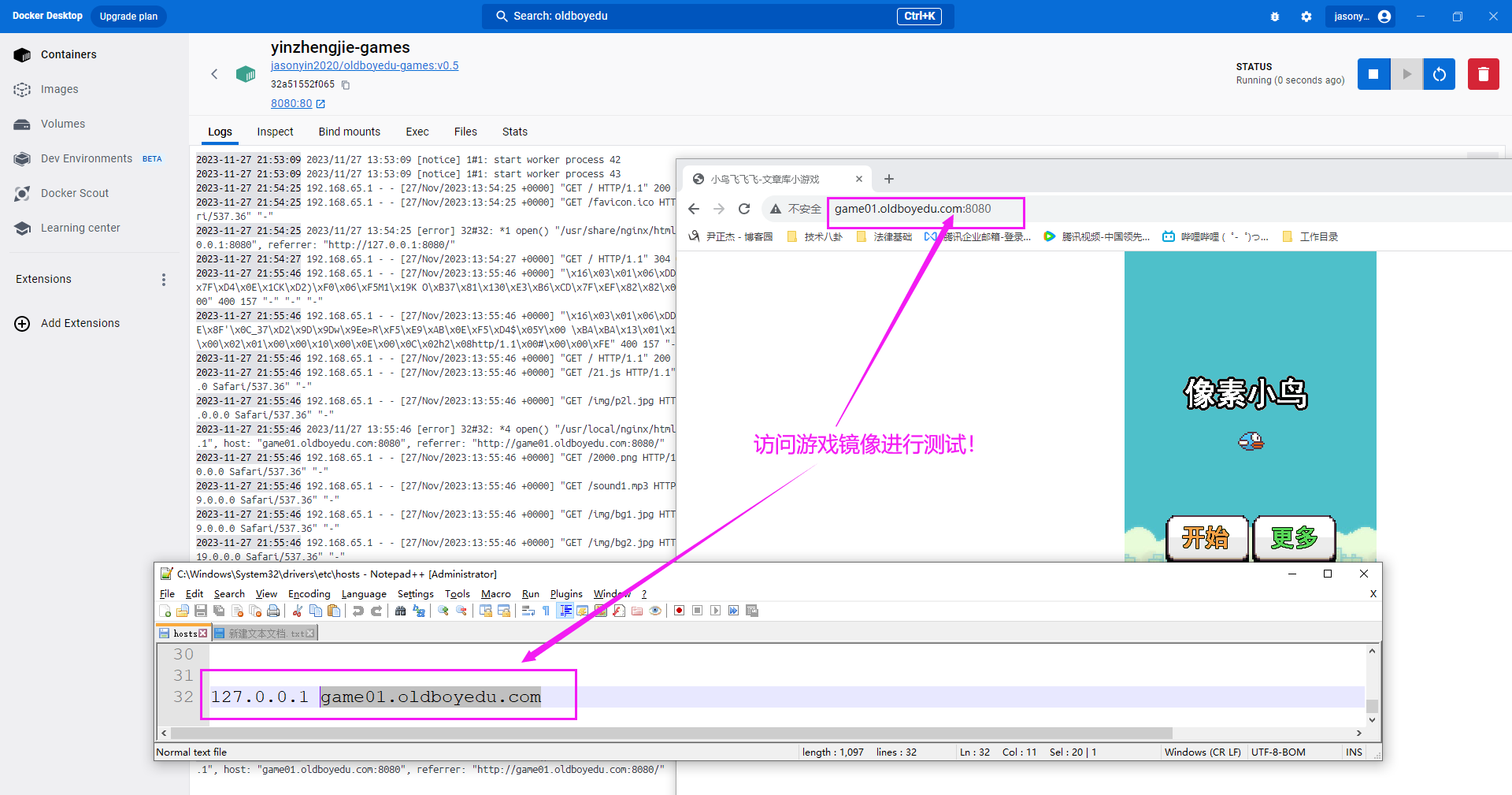The image size is (1512, 795).
Task: Start macro recording with the red record icon
Action: coord(679,611)
